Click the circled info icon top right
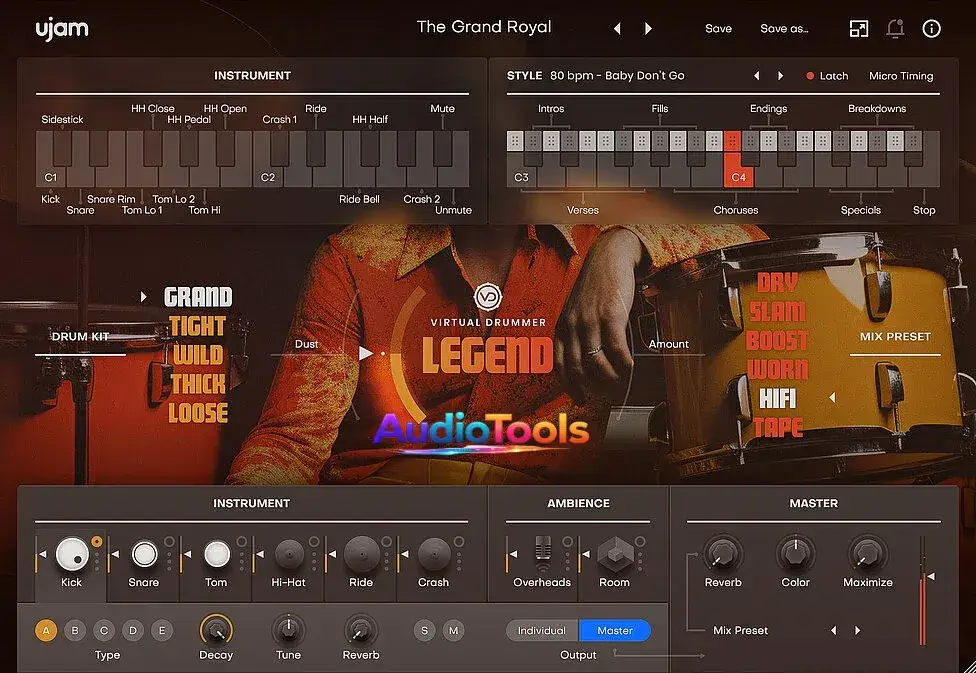This screenshot has height=673, width=976. pyautogui.click(x=931, y=28)
